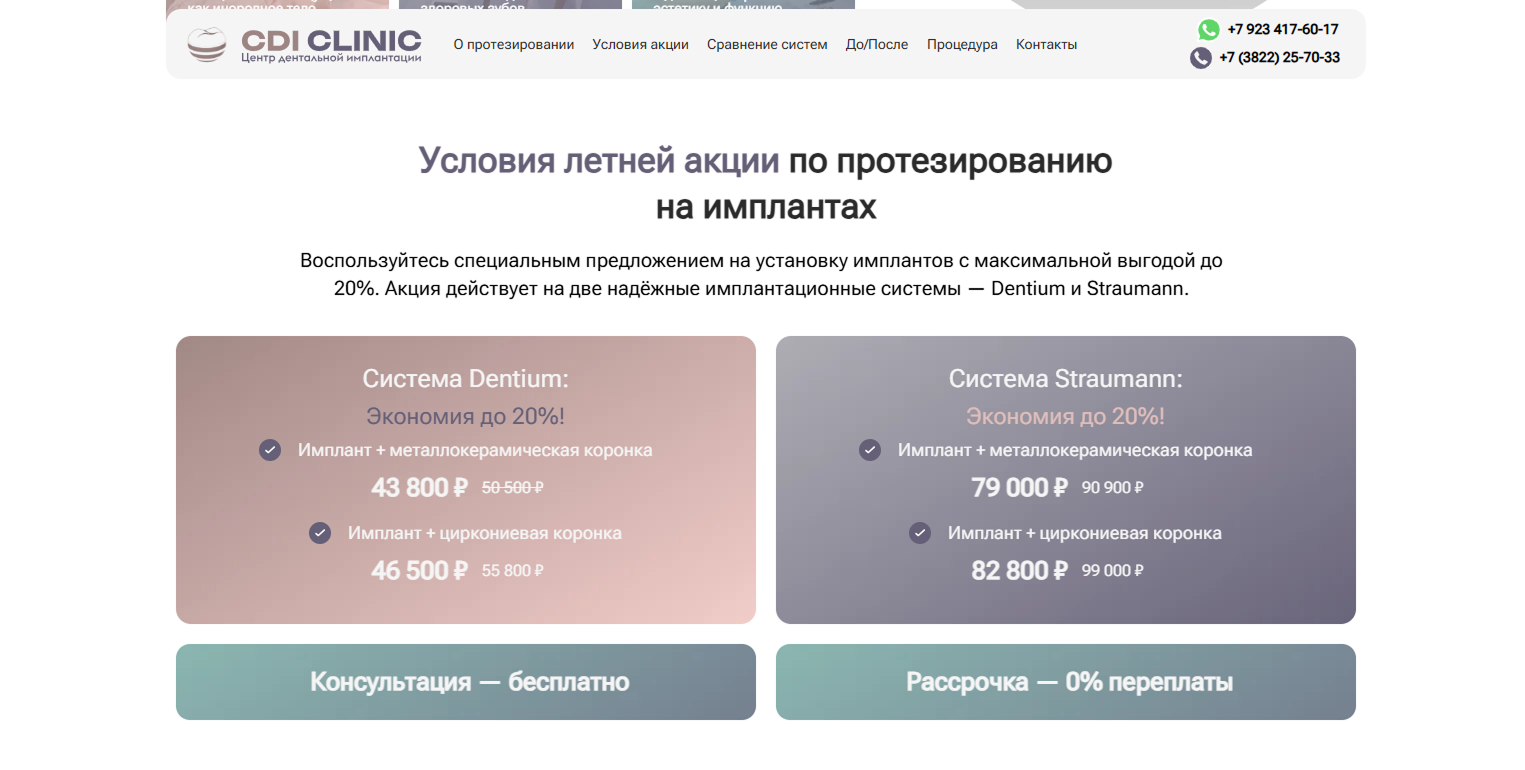Dial the +7 (3822) 25-70-33 landline link
The width and height of the screenshot is (1525, 770).
click(x=1281, y=58)
